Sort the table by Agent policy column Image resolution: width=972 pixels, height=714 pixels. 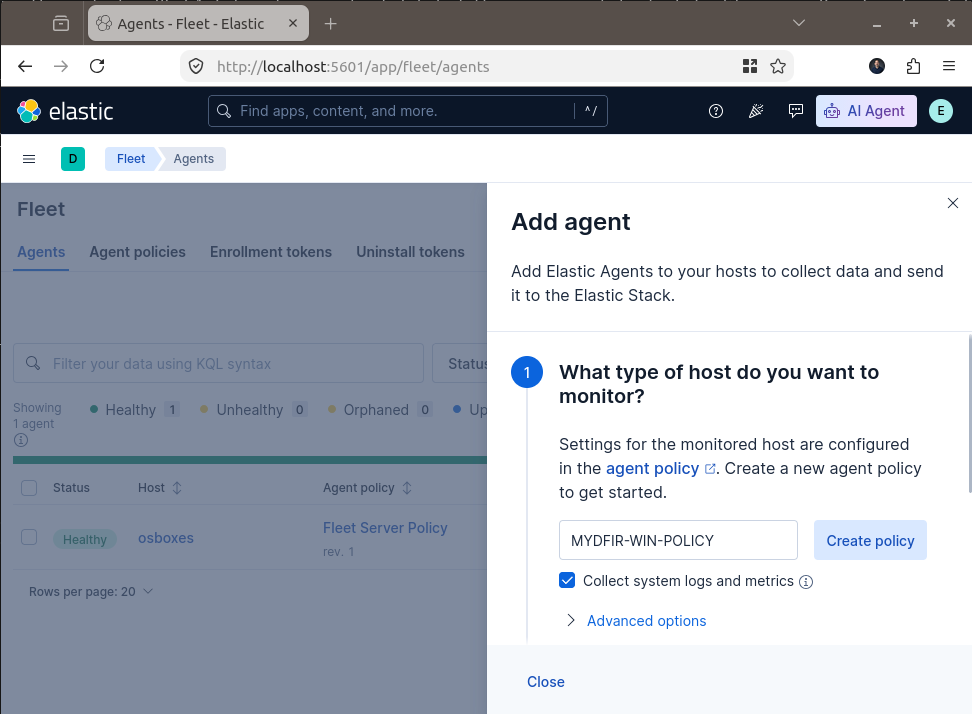click(x=367, y=488)
